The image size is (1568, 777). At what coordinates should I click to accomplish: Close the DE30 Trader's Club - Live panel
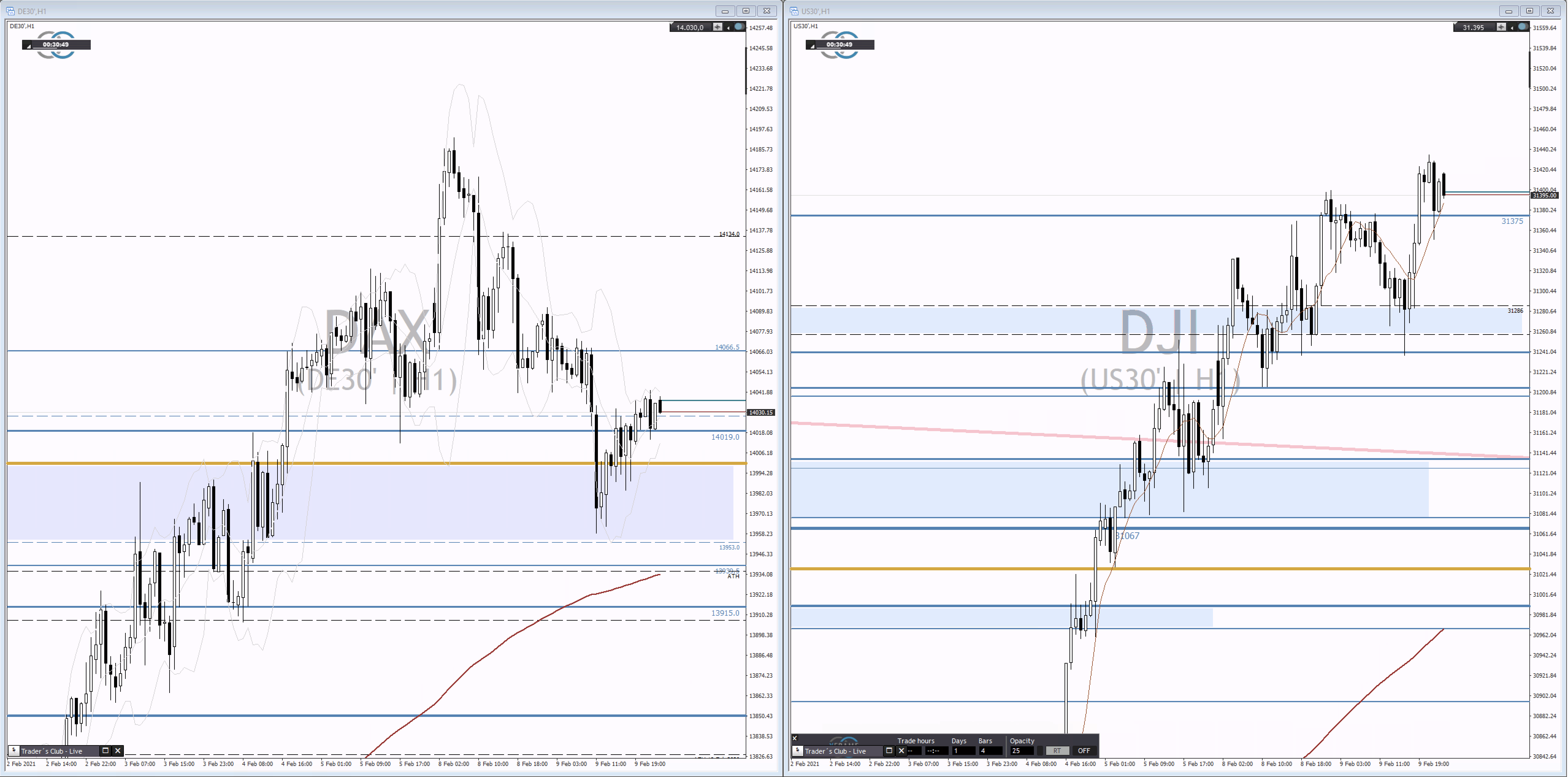coord(118,751)
